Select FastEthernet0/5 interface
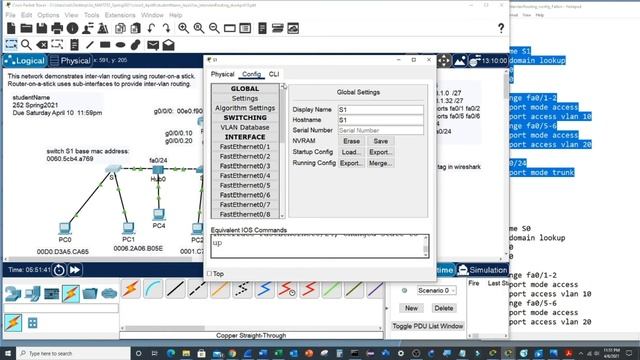 [245, 185]
